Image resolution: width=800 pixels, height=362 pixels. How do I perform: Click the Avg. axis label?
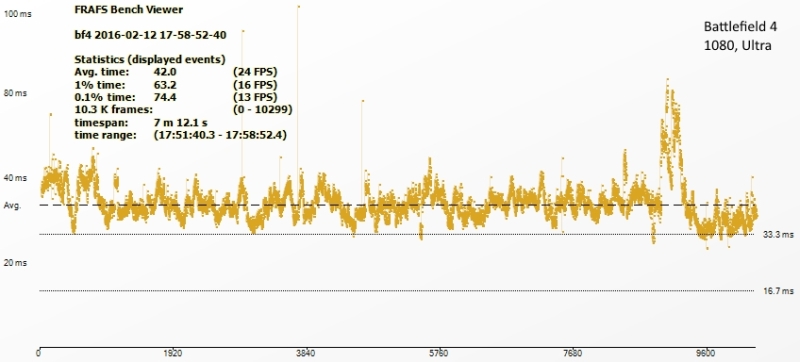pos(12,206)
